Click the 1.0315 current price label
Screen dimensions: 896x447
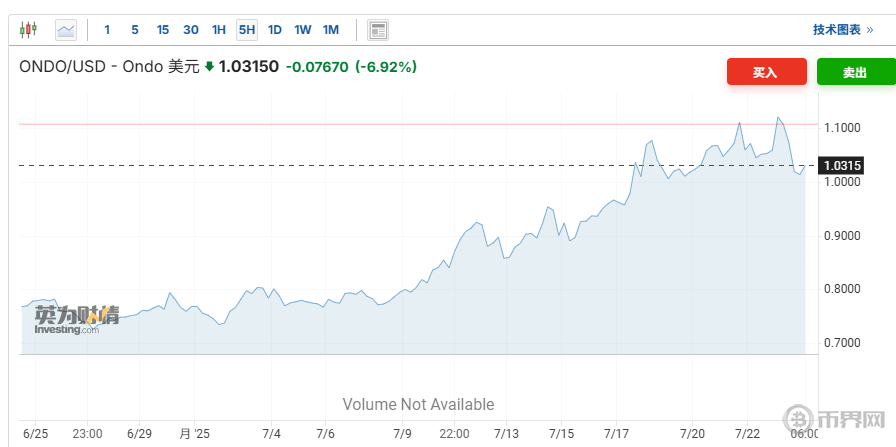click(x=842, y=165)
